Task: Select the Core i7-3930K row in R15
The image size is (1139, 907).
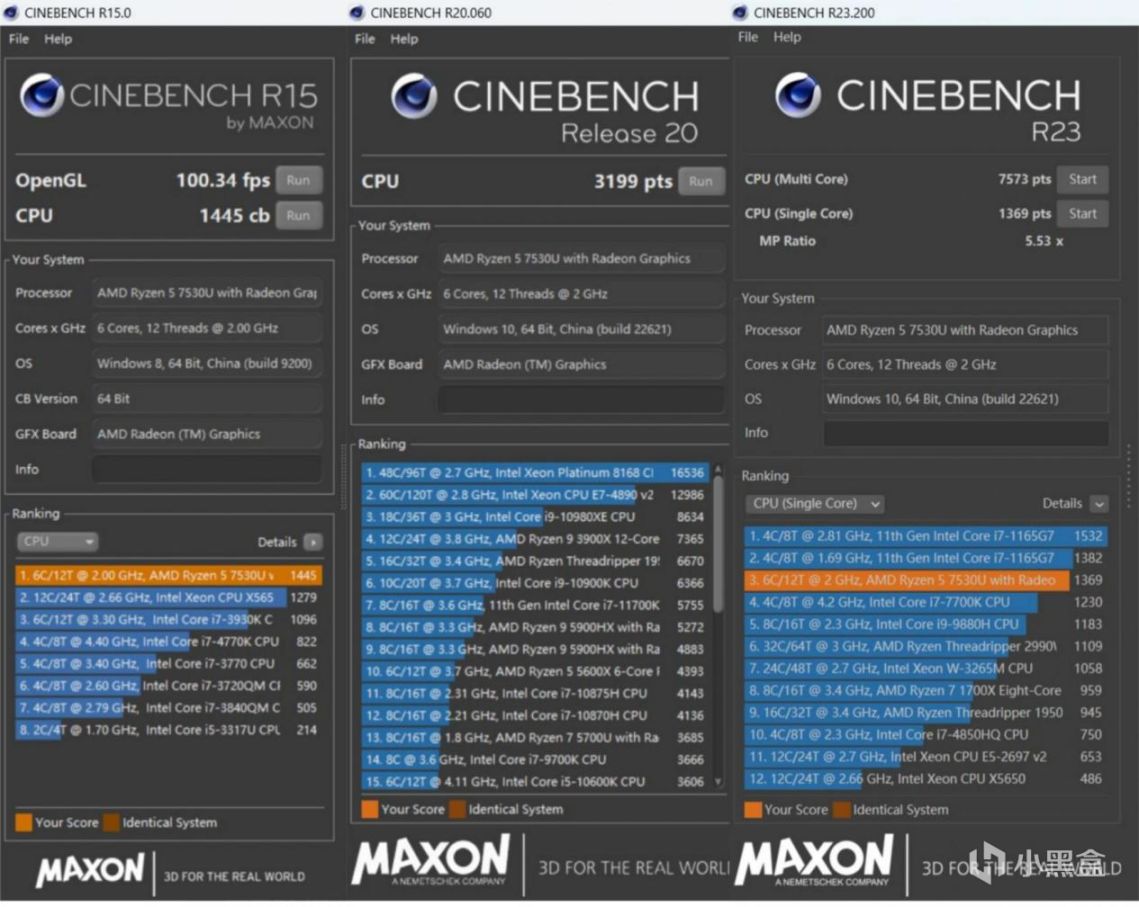Action: 168,619
